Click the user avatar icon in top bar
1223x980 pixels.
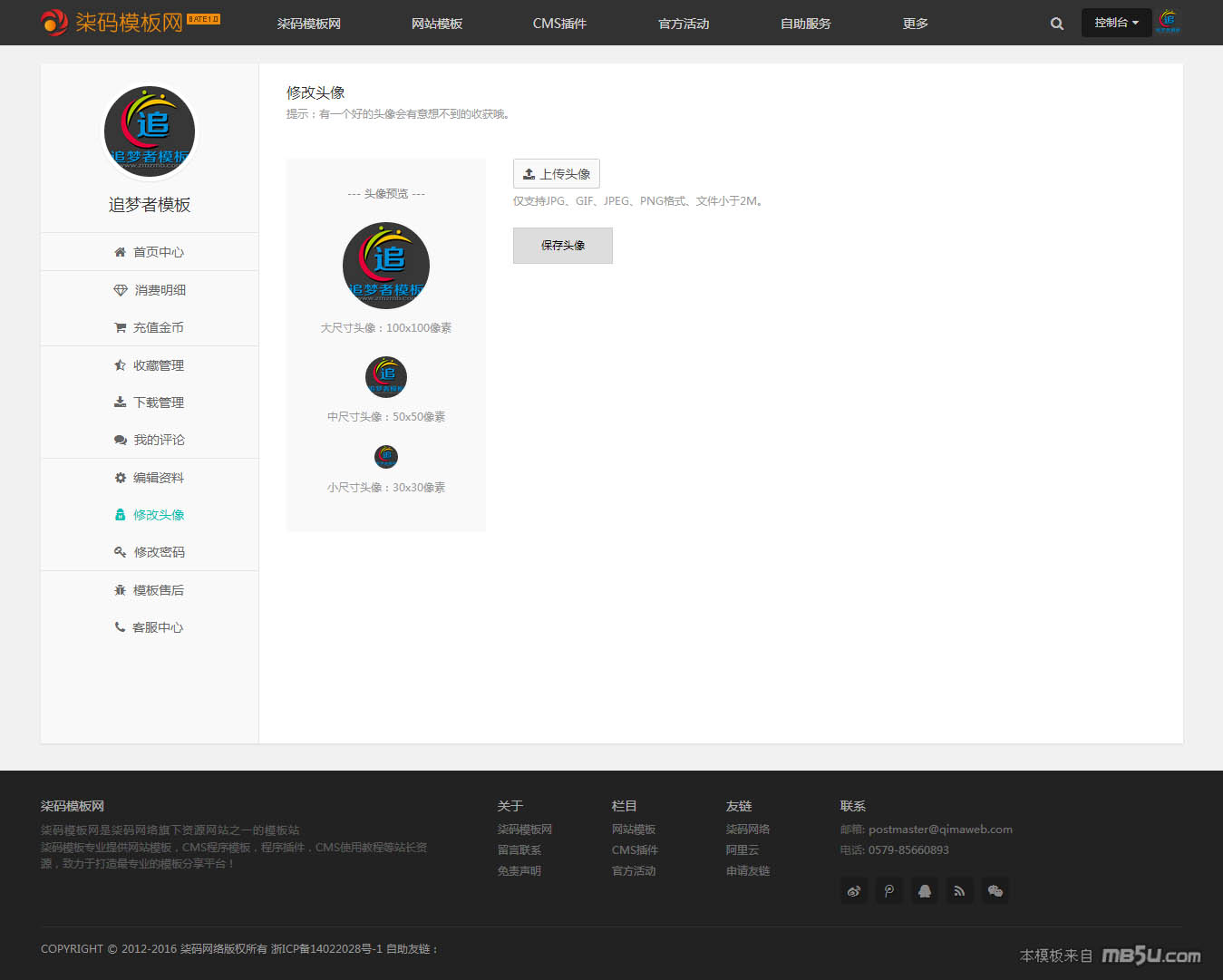tap(1169, 22)
